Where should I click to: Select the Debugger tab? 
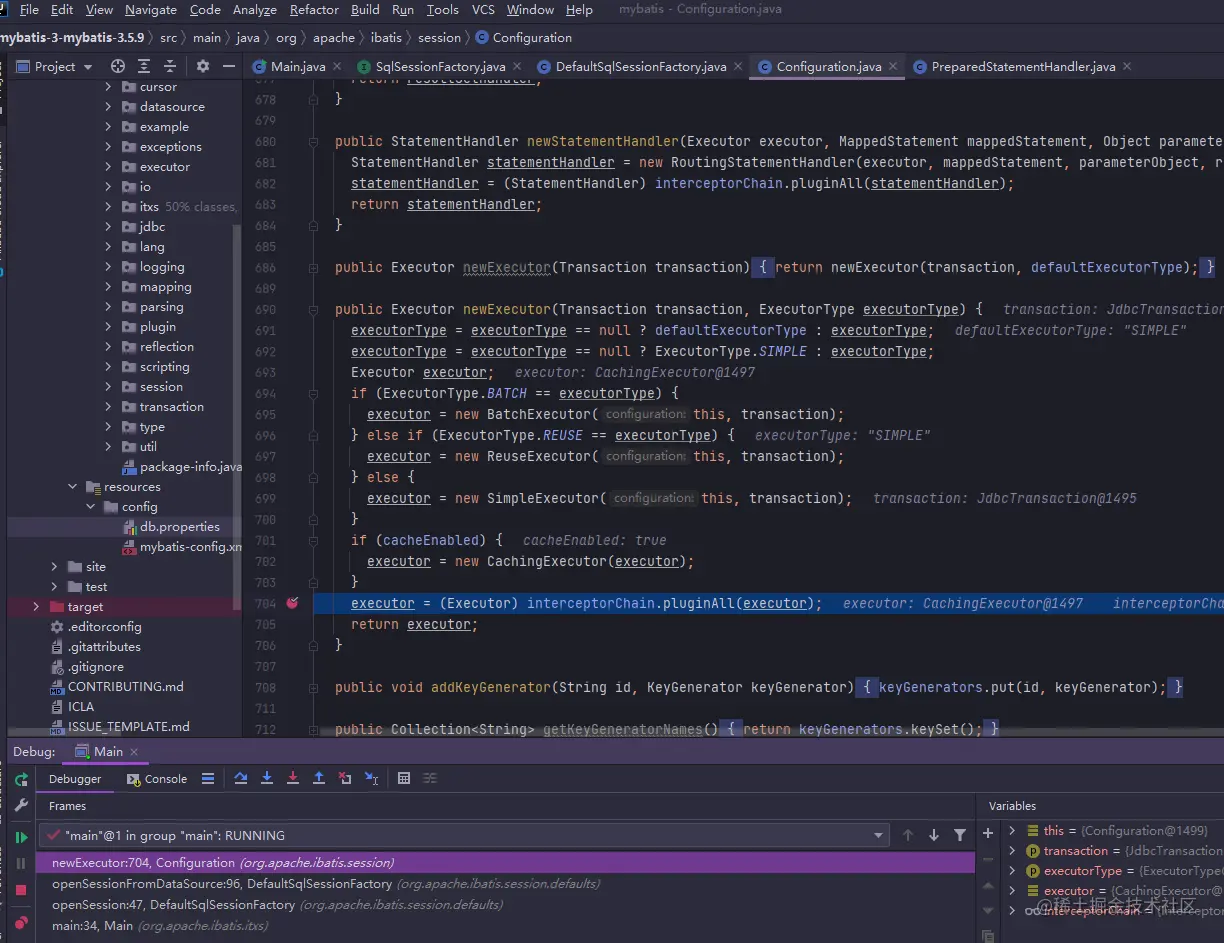pyautogui.click(x=75, y=779)
